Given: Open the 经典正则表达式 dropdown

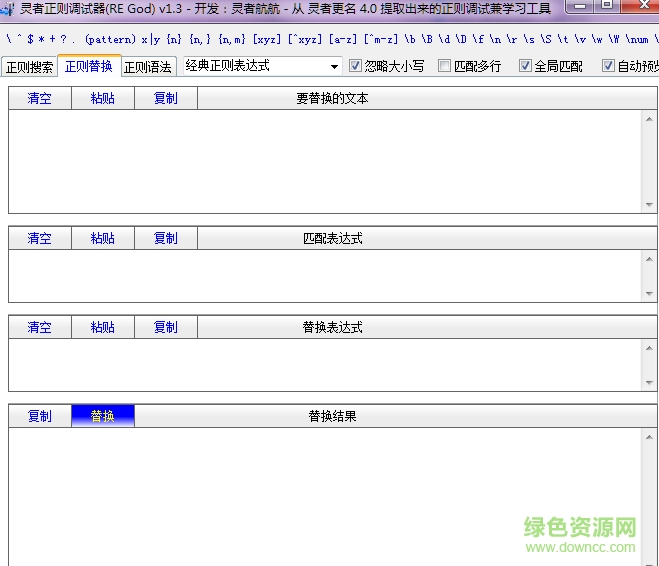Looking at the screenshot, I should pyautogui.click(x=335, y=66).
